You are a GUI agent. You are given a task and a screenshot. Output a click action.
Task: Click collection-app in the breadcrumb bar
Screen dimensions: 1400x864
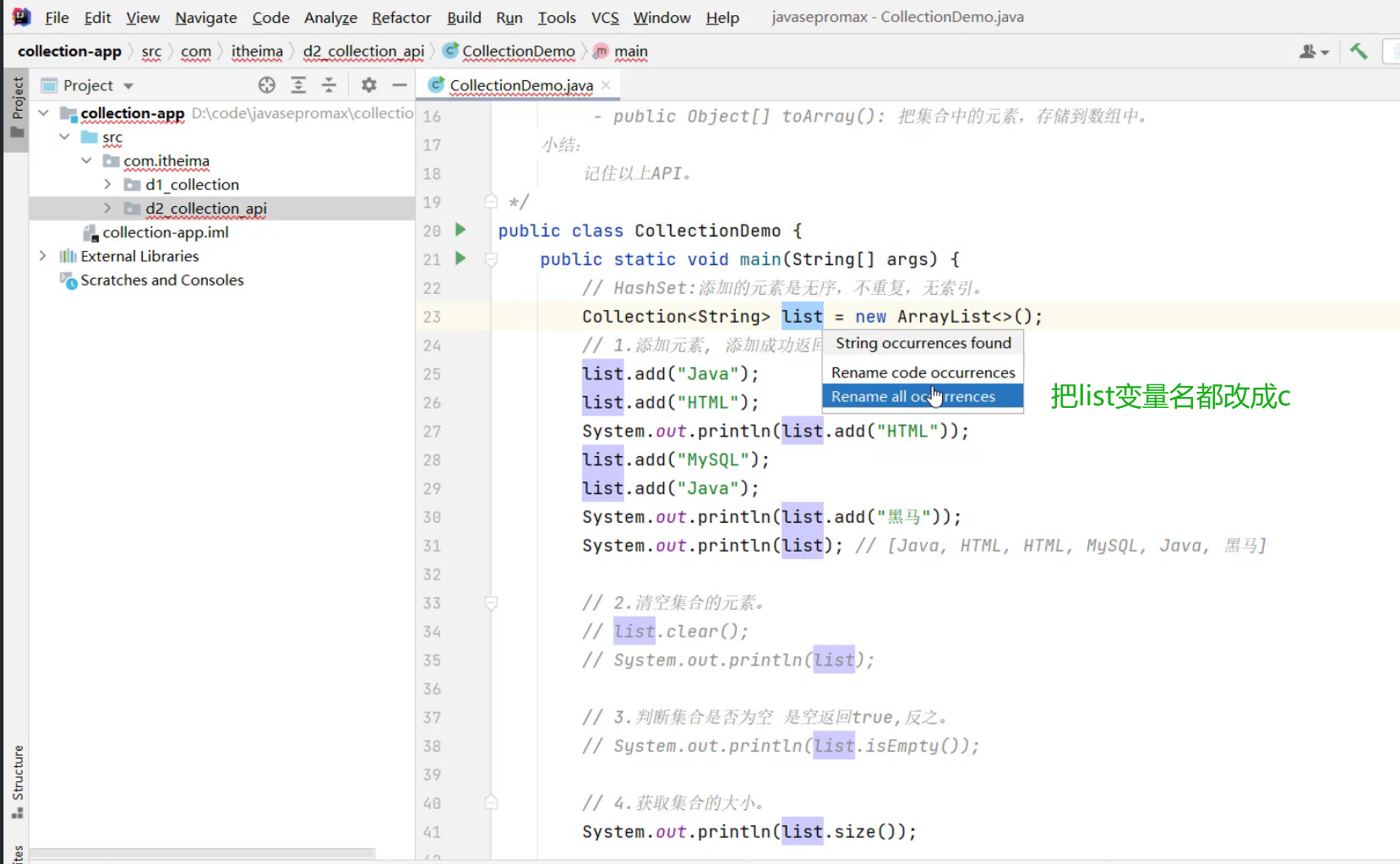(69, 52)
